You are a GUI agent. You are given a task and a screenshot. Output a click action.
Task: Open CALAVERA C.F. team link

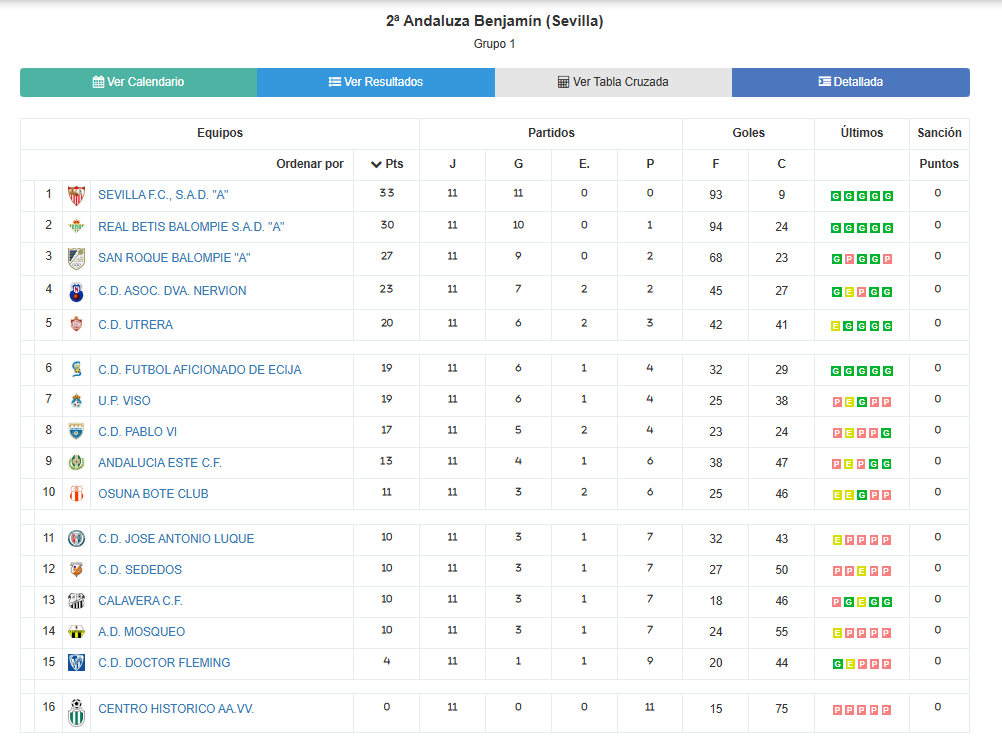point(140,601)
